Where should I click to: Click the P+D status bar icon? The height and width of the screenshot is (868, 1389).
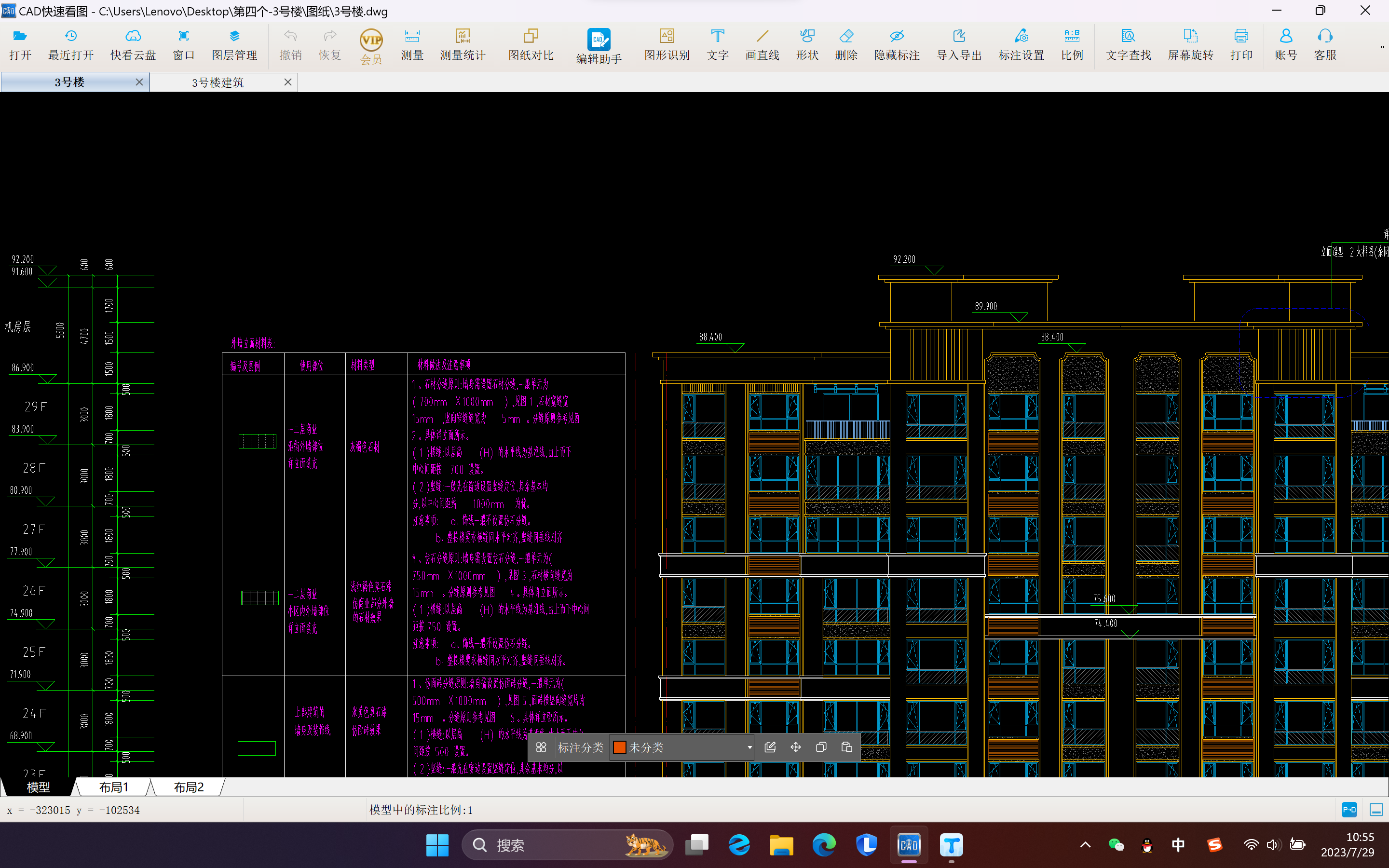[1349, 810]
